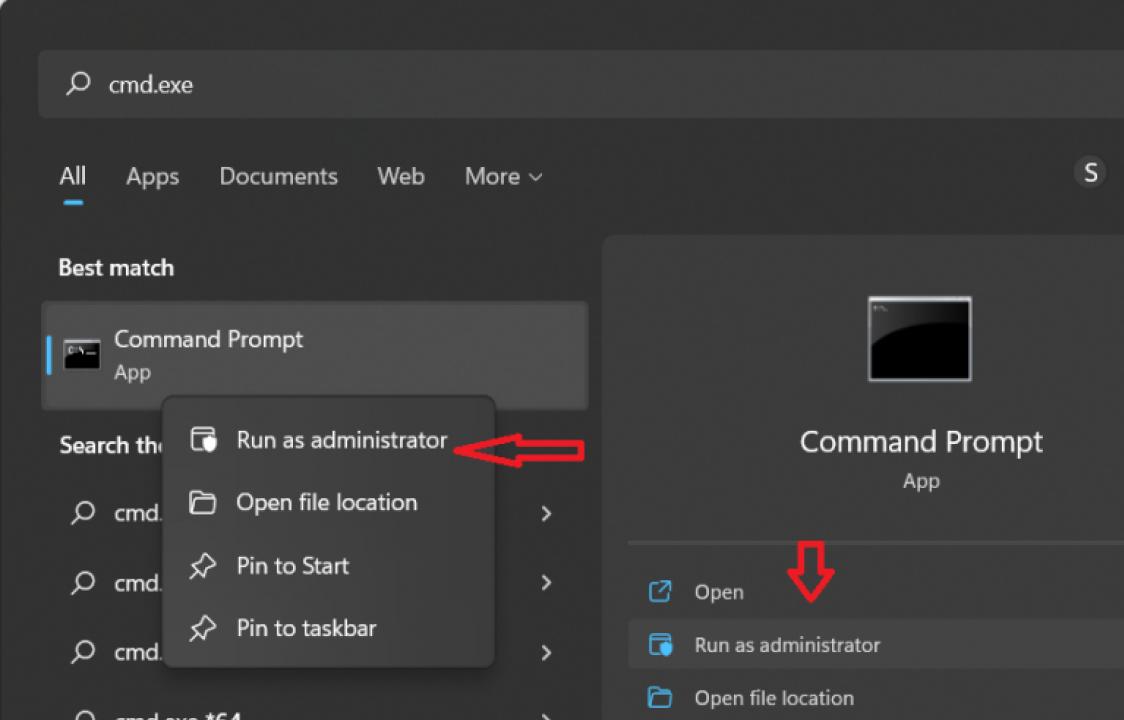Screen dimensions: 1124x720
Task: Click the search field containing cmd.exe
Action: click(x=580, y=84)
